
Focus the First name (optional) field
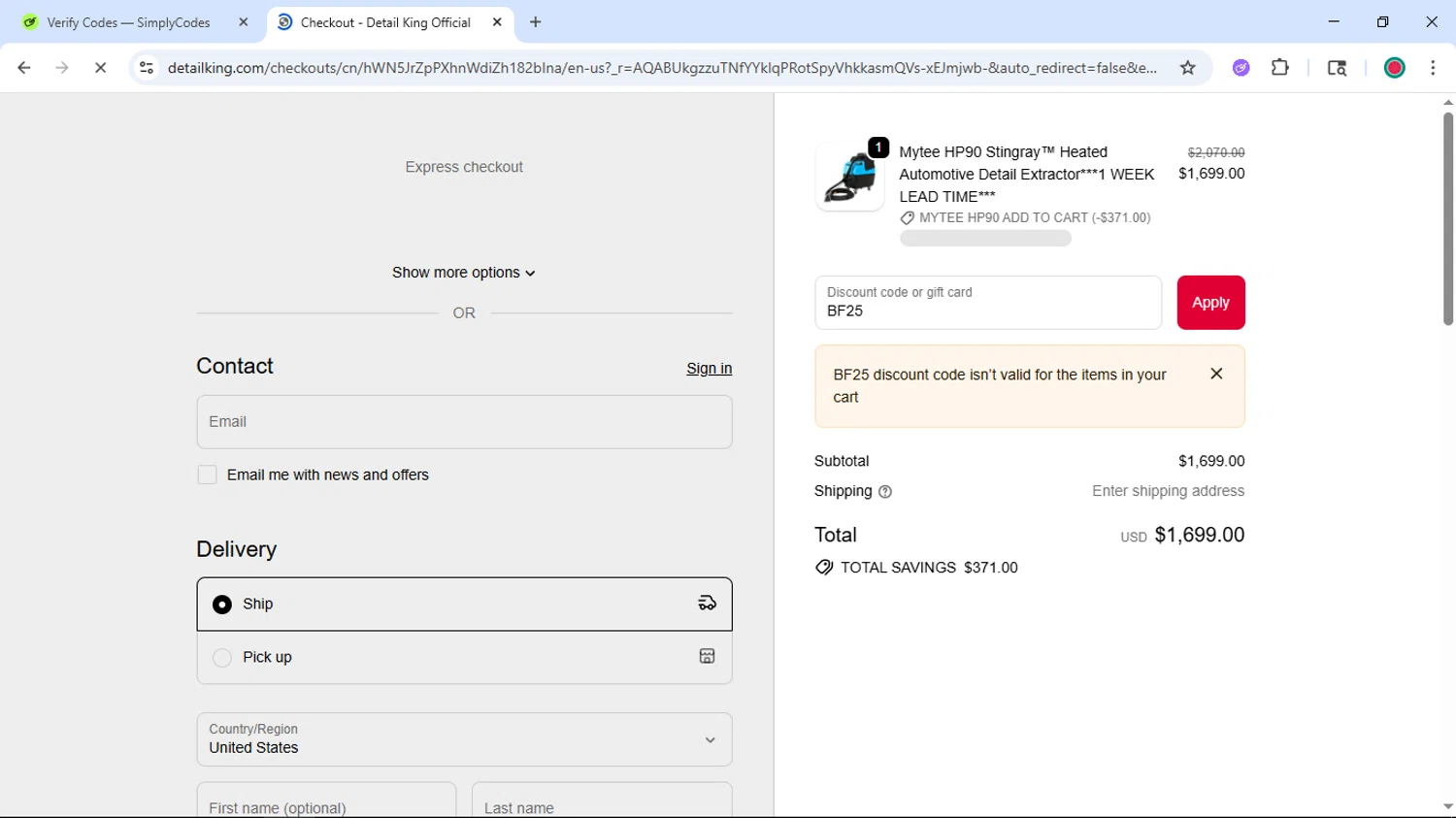pos(326,801)
